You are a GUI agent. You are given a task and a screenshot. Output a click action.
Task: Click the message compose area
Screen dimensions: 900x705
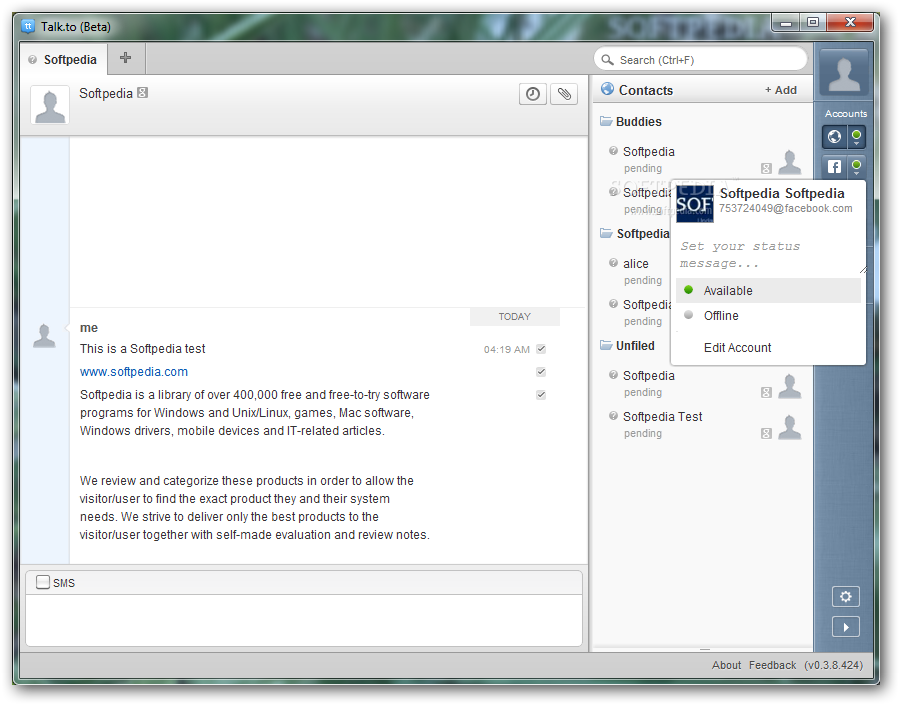coord(304,619)
